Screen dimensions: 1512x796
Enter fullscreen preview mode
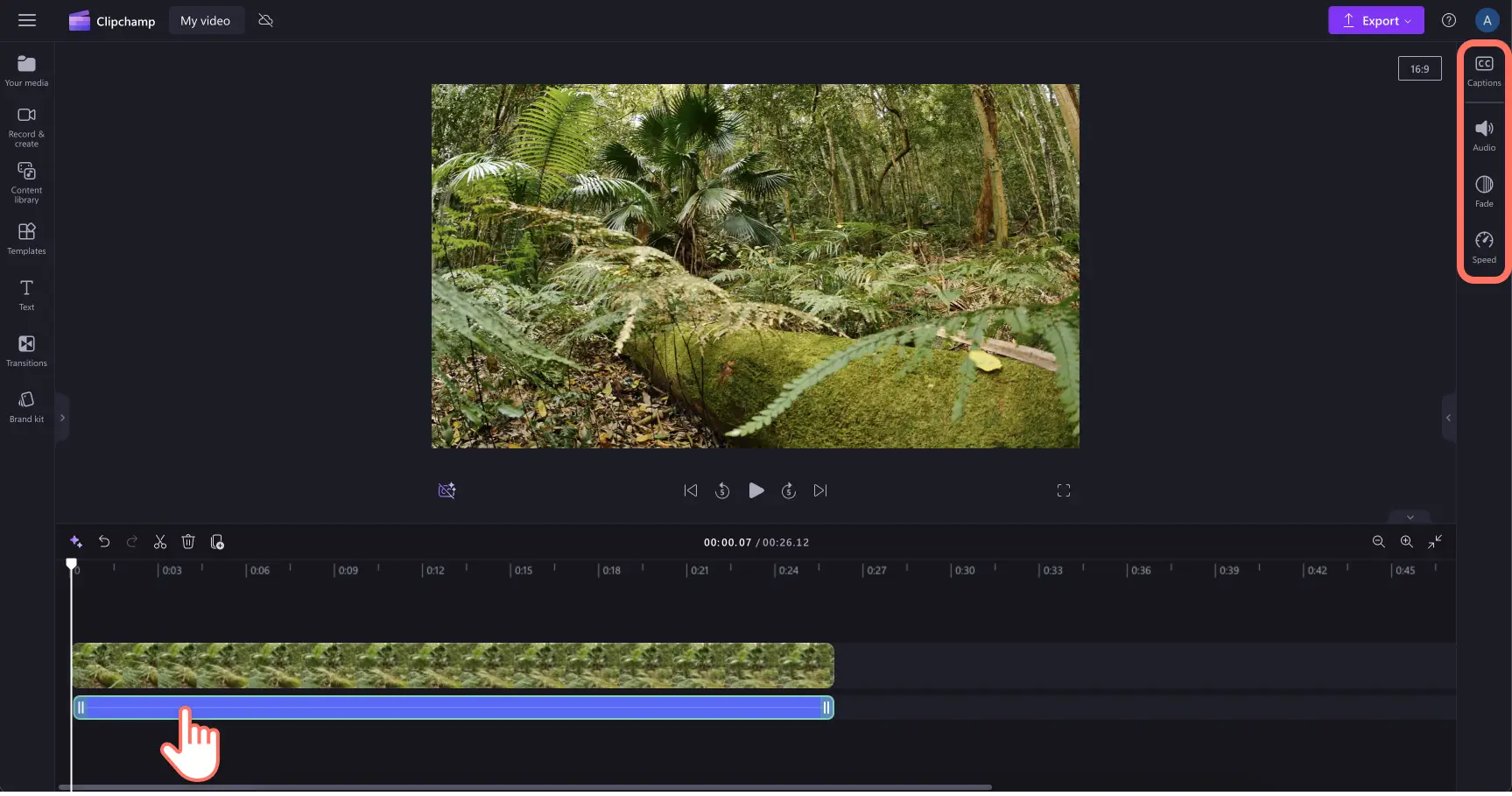[1064, 490]
